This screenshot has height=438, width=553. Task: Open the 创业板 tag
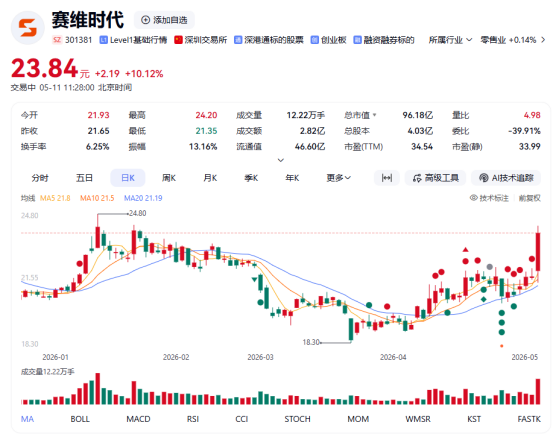coord(329,40)
